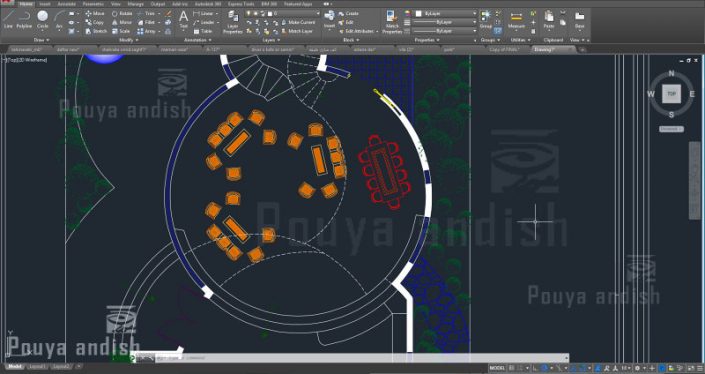Expand the Draw panel arrow
This screenshot has width=705, height=374.
(x=48, y=40)
